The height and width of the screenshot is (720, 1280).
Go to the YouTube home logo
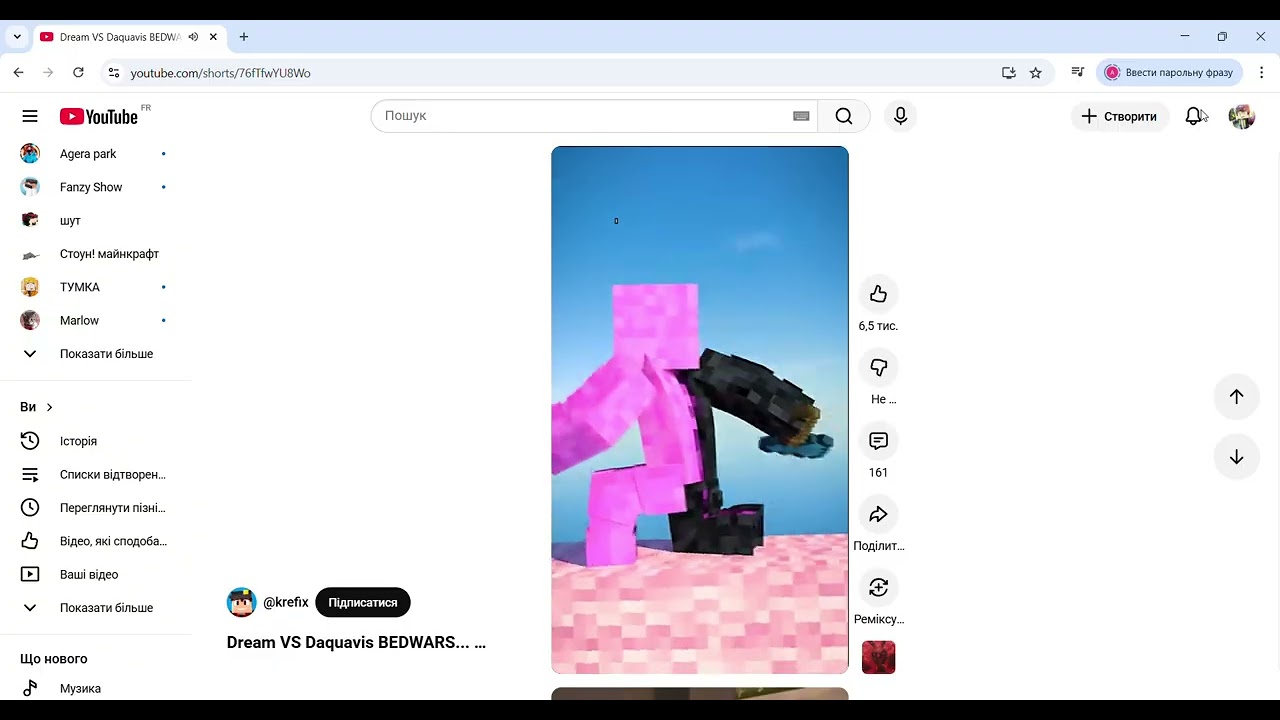99,116
